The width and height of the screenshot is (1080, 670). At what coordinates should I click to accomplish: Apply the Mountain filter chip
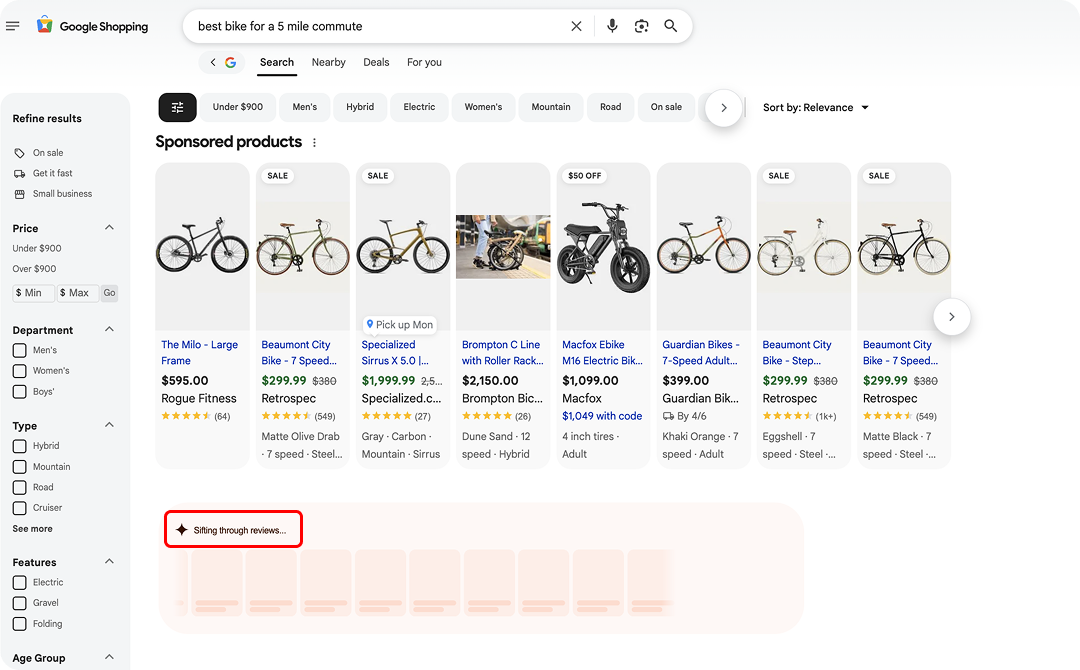[x=551, y=107]
